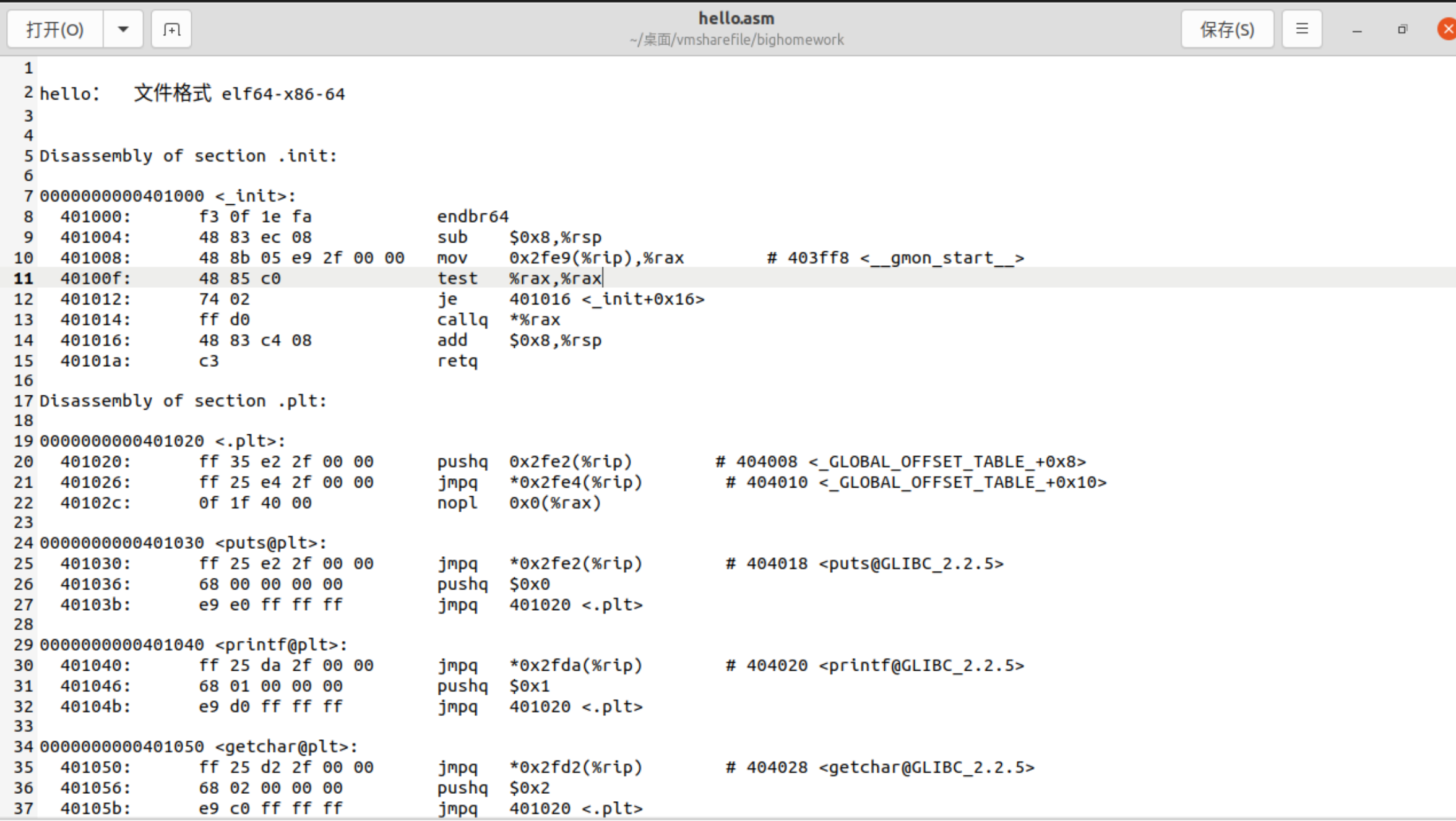
Task: Click 'Disassembly of section .plt:' text
Action: (x=183, y=401)
